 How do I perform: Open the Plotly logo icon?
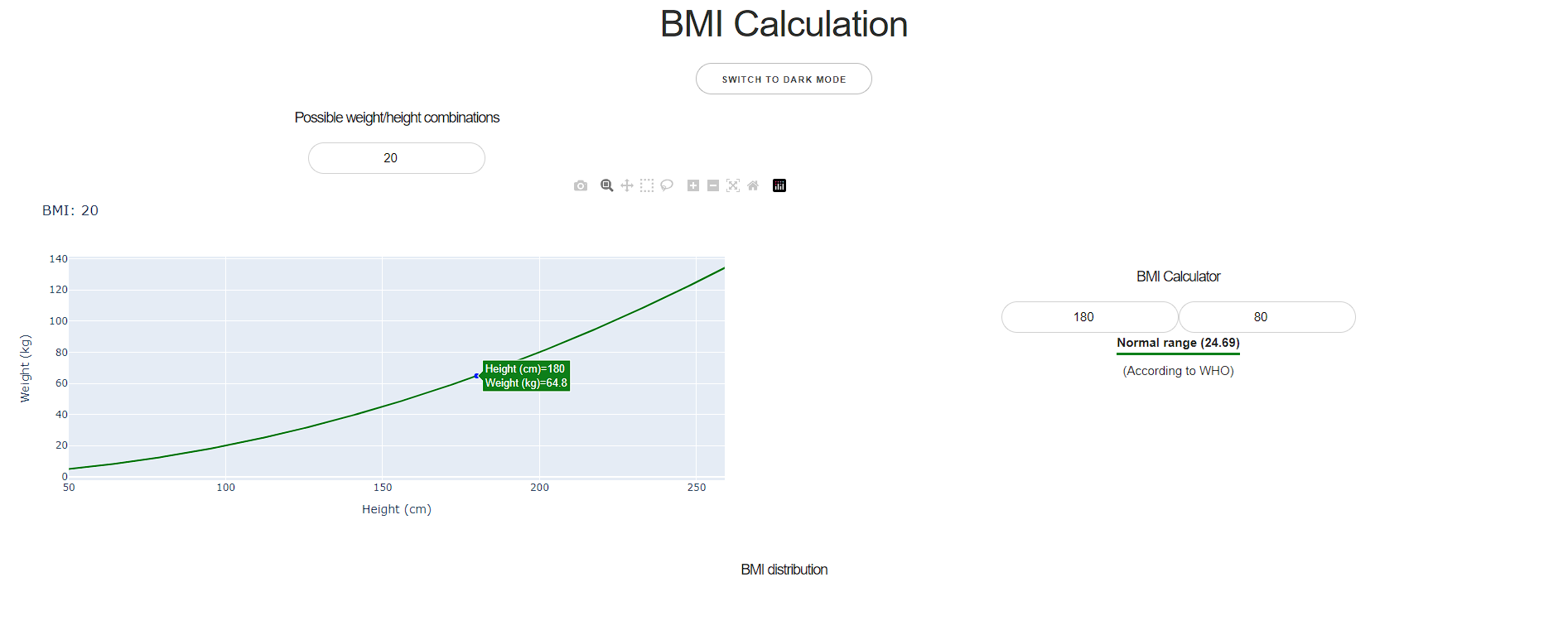(779, 185)
